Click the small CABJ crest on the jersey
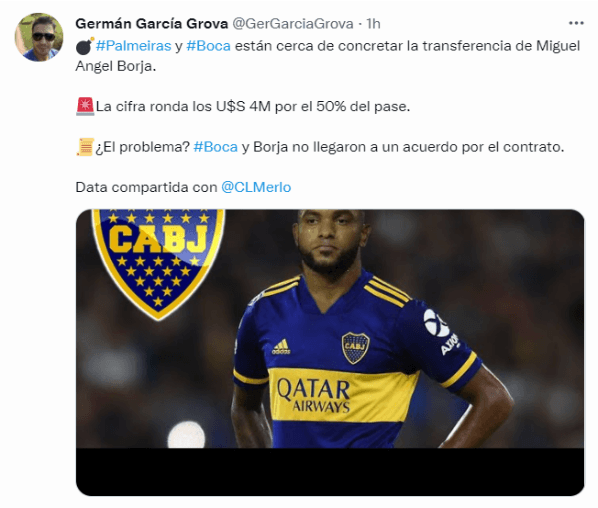This screenshot has height=508, width=598. pos(355,347)
